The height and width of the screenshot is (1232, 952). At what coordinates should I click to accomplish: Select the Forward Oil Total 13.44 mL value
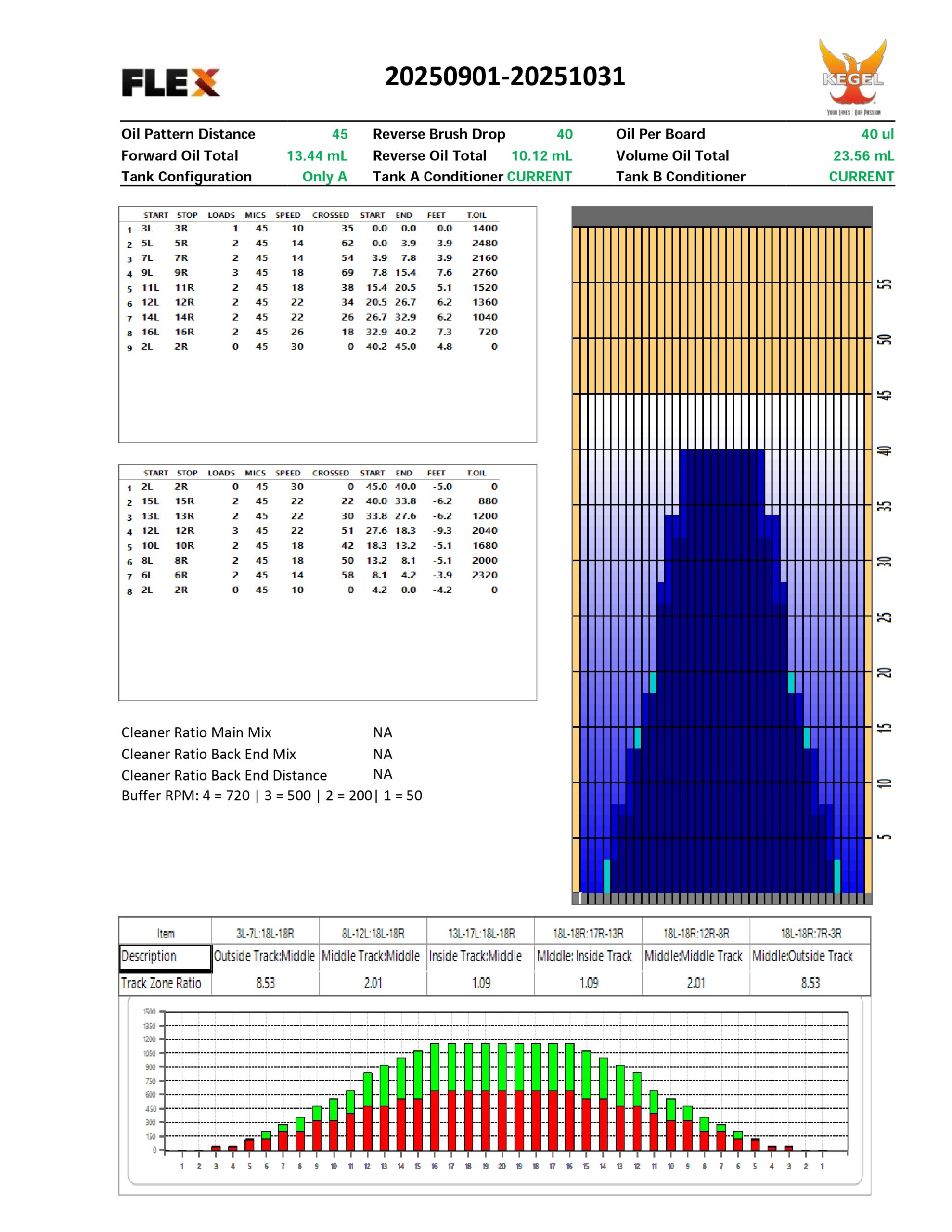pyautogui.click(x=317, y=156)
